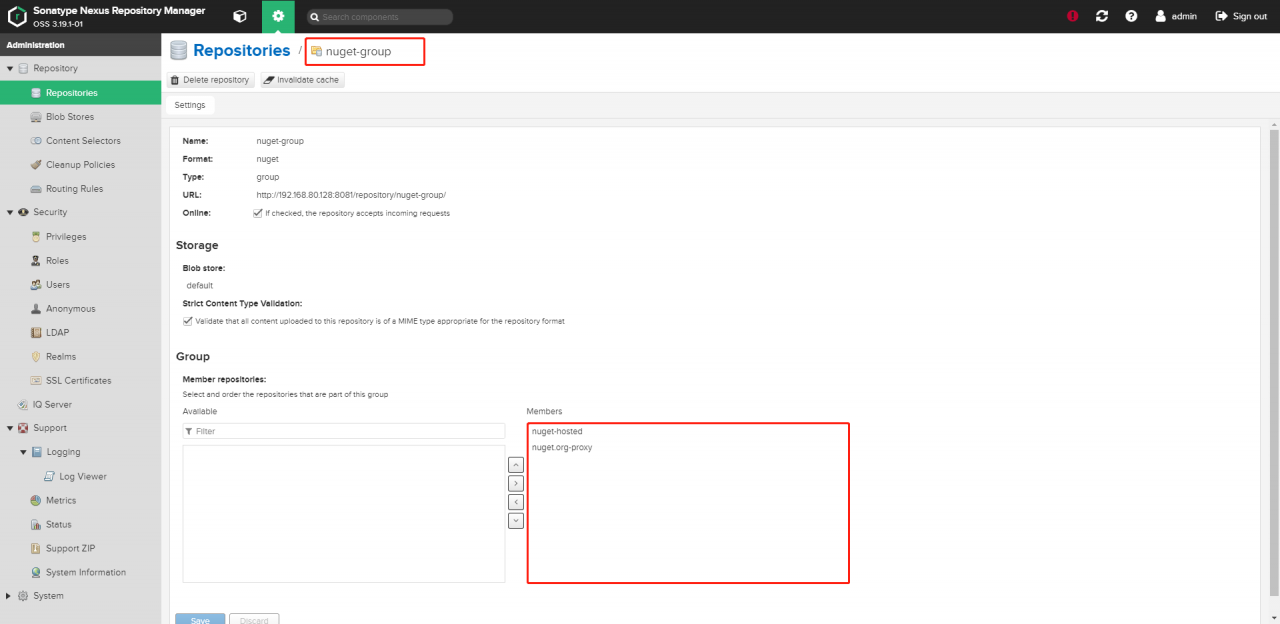The image size is (1280, 624).
Task: Collapse the Logging tree node
Action: click(x=23, y=453)
